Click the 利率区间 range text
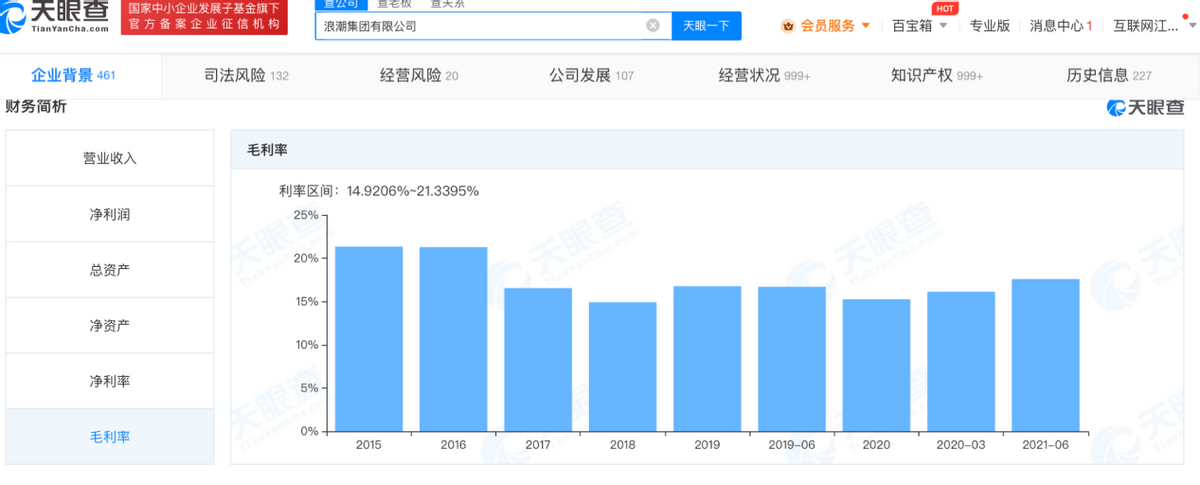1200x485 pixels. [379, 190]
